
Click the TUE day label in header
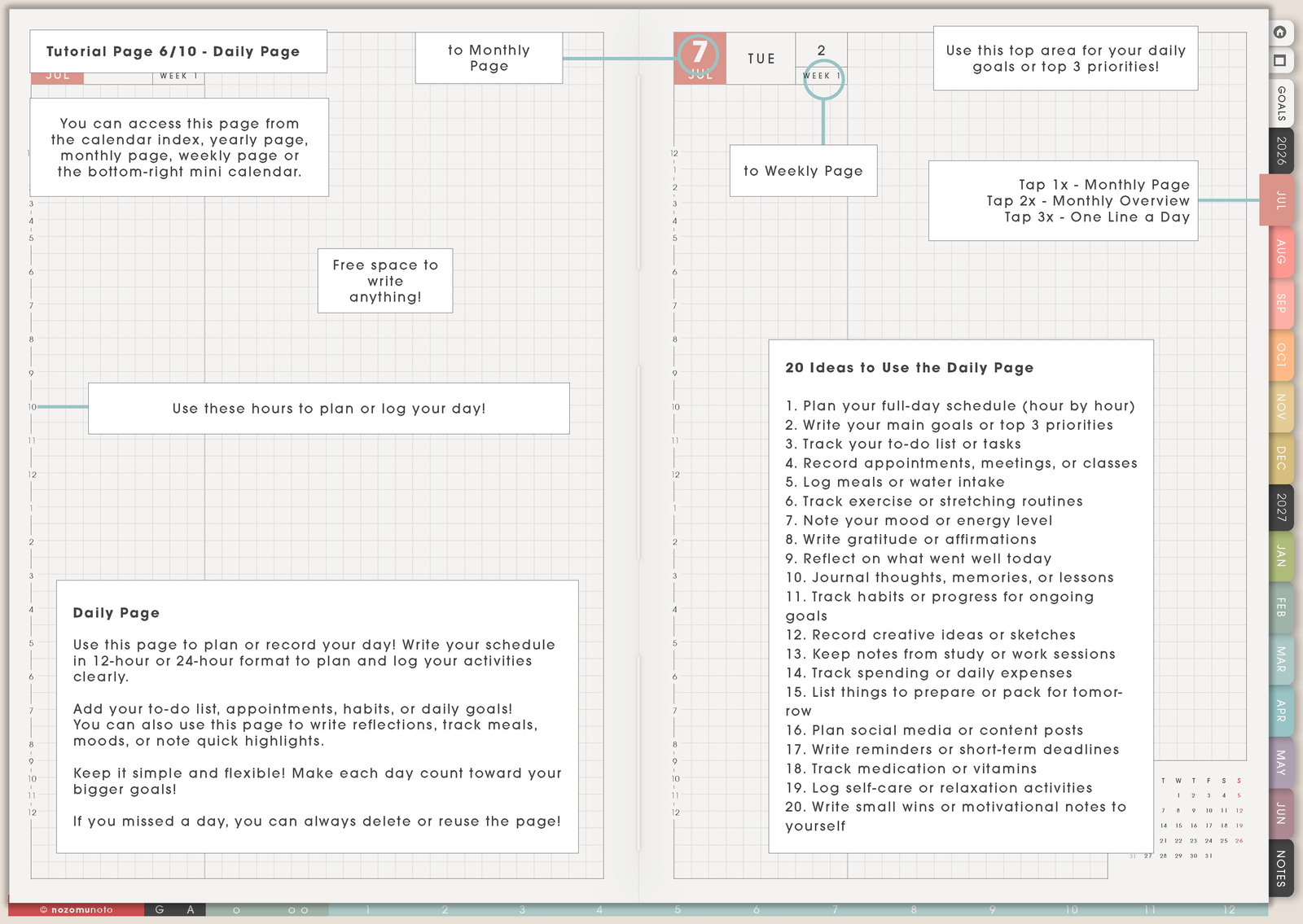point(761,59)
